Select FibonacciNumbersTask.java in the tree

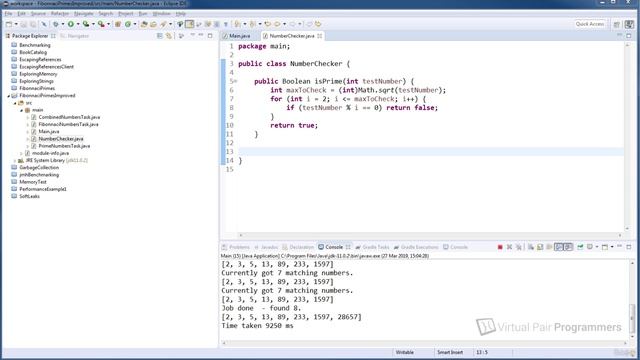click(68, 124)
